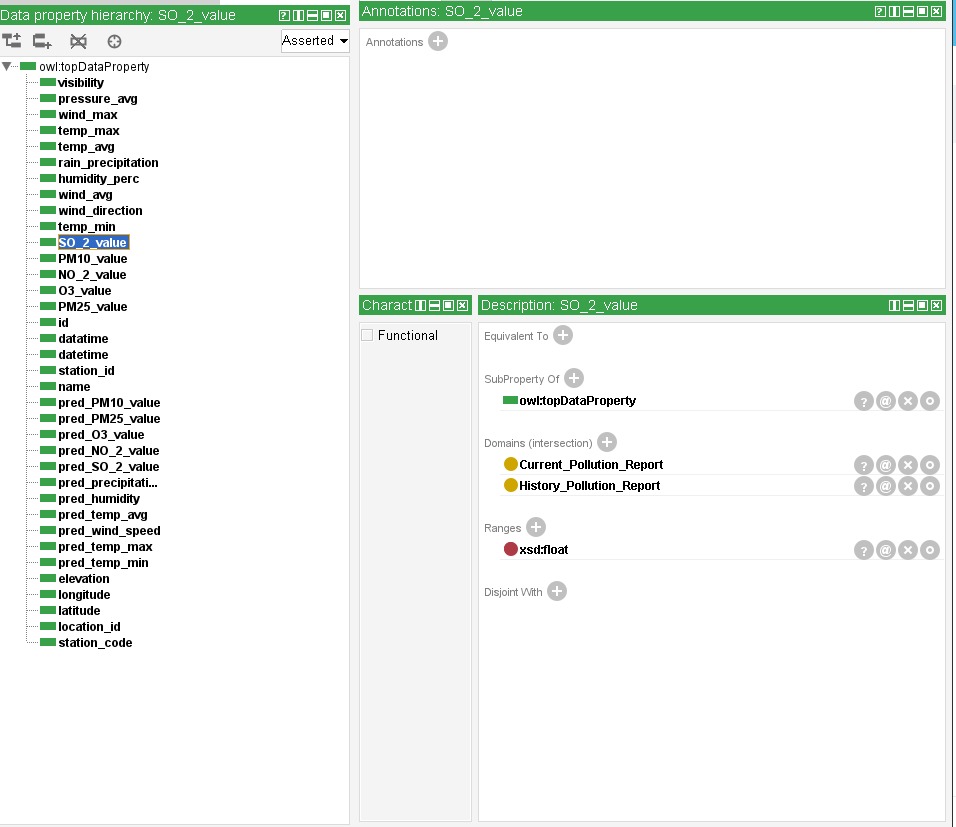Split Data property hierarchy panel vertically
This screenshot has height=827, width=956.
coord(298,15)
